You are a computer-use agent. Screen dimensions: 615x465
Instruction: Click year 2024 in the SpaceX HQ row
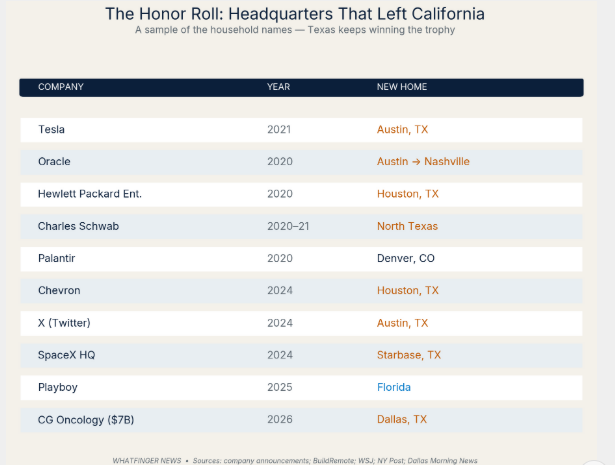[x=280, y=355]
